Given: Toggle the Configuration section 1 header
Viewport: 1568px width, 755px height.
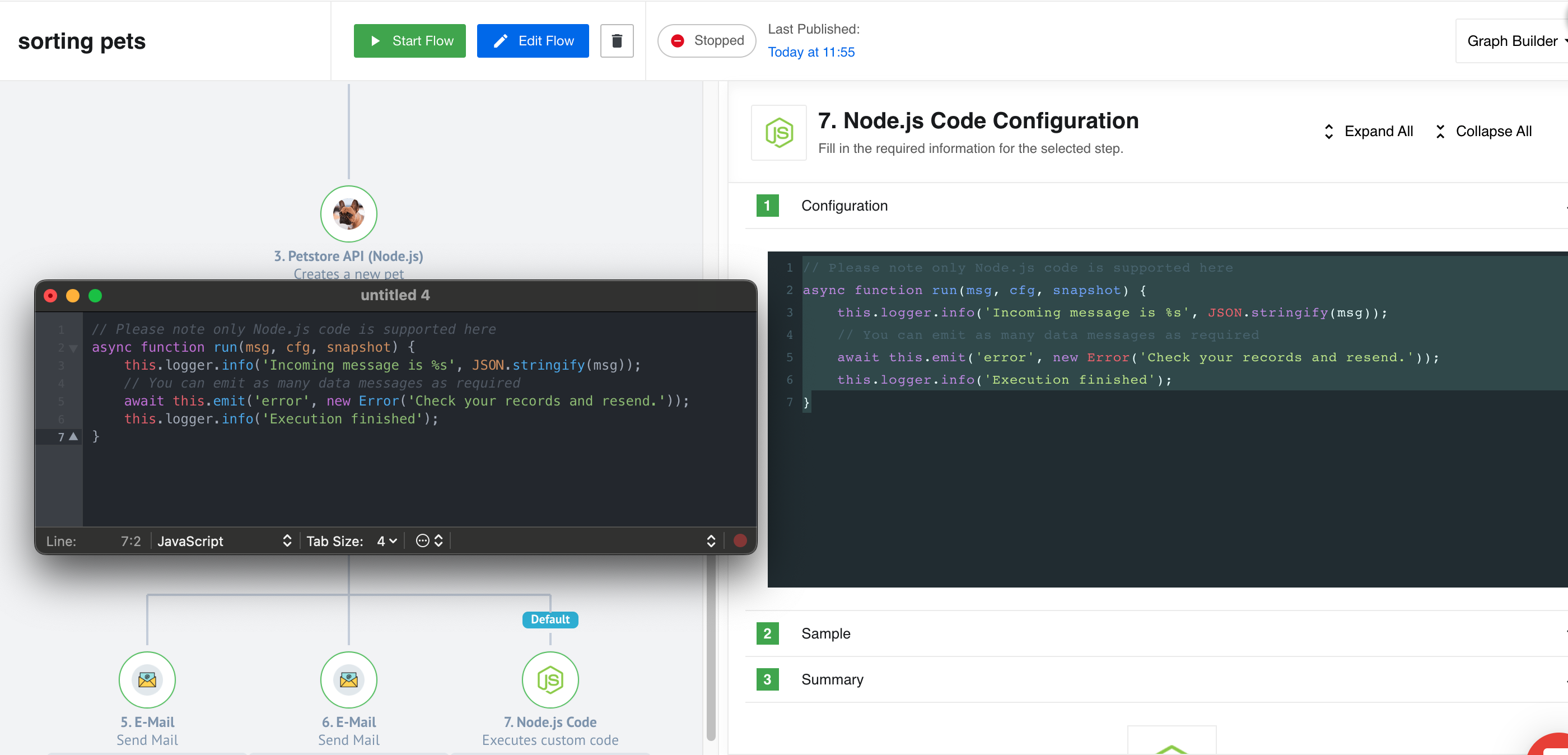Looking at the screenshot, I should [1156, 206].
